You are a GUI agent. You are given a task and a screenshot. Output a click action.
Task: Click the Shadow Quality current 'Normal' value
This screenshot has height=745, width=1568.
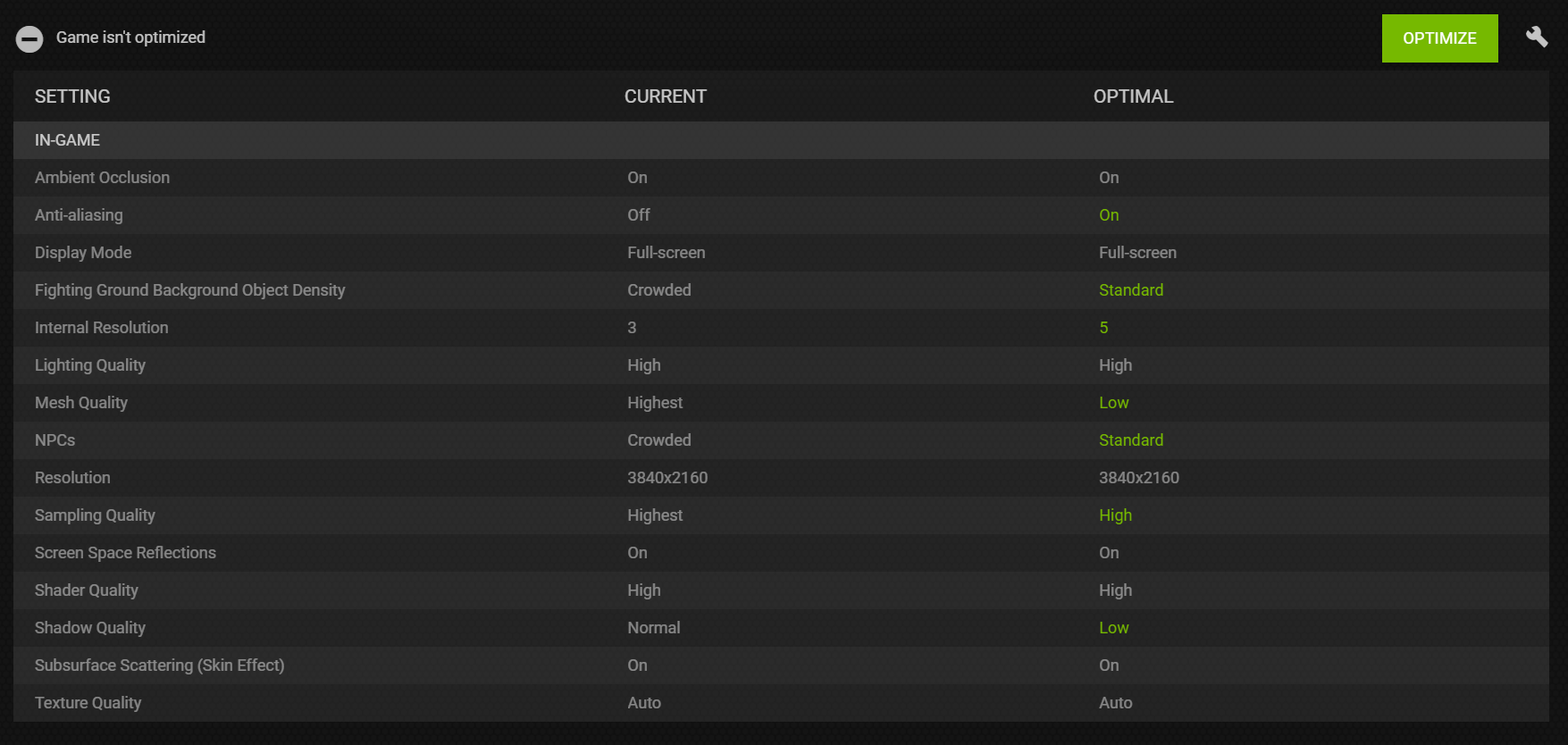point(653,628)
